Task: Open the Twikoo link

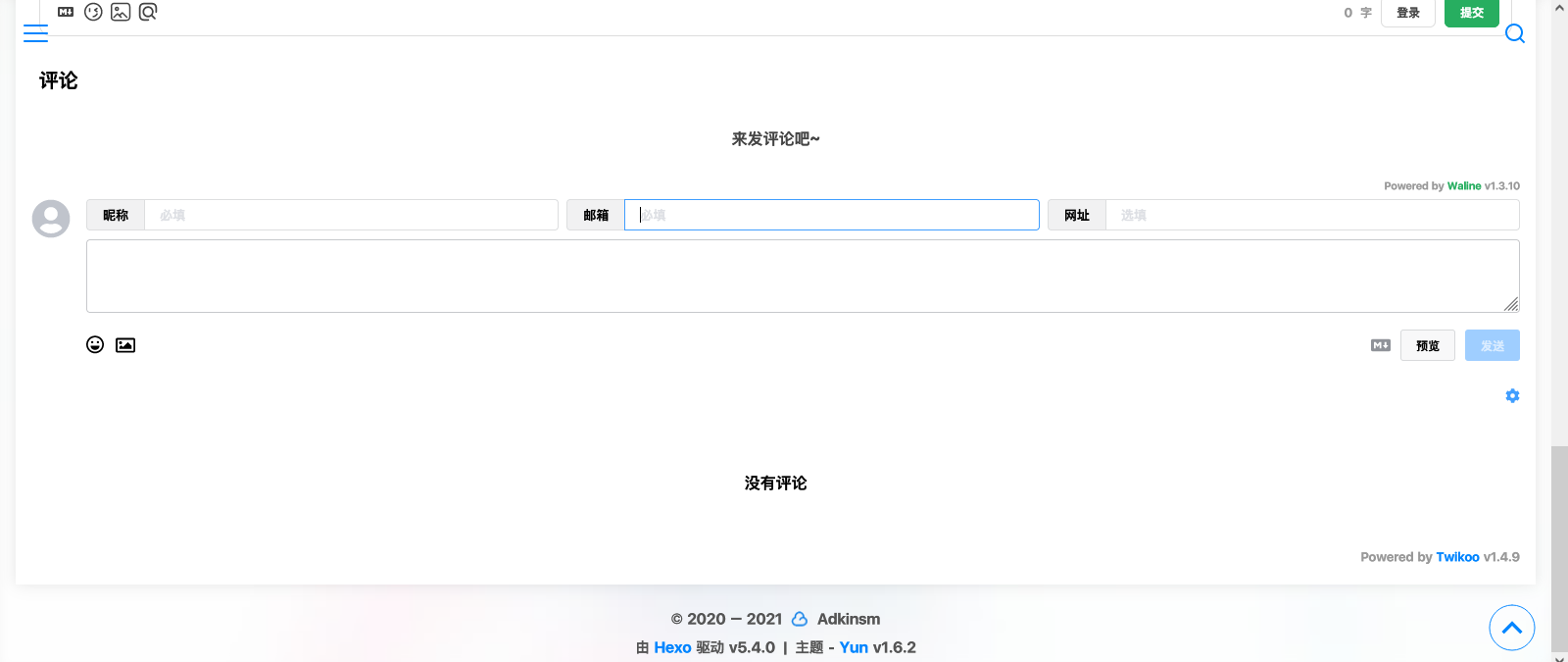Action: pyautogui.click(x=1457, y=556)
